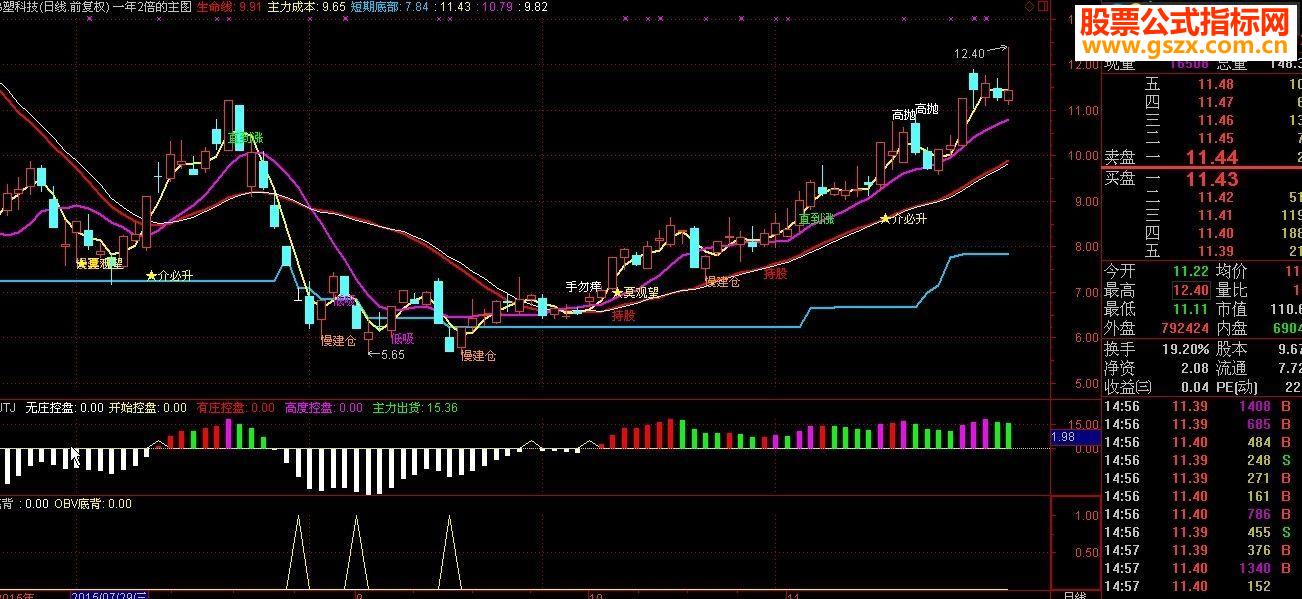Click the 2015/07/29 date marker on time axis
The width and height of the screenshot is (1302, 599).
109,595
